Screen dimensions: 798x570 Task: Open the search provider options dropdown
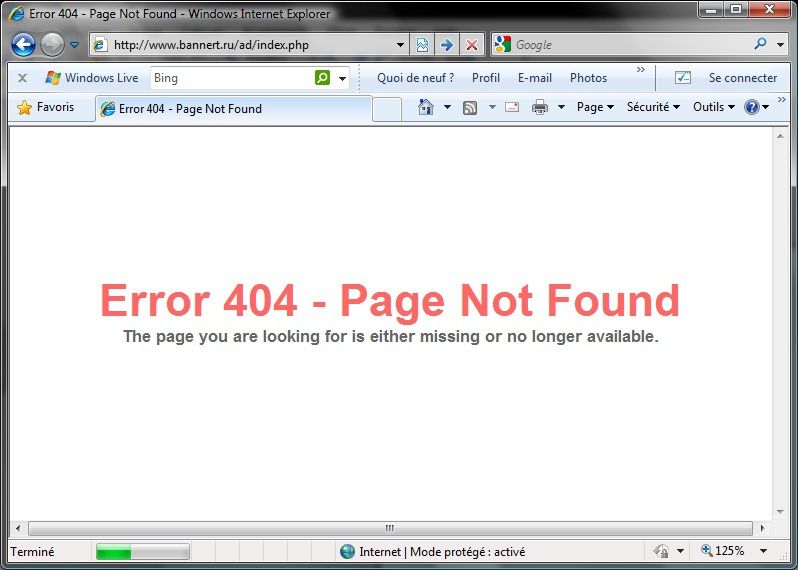(x=780, y=45)
